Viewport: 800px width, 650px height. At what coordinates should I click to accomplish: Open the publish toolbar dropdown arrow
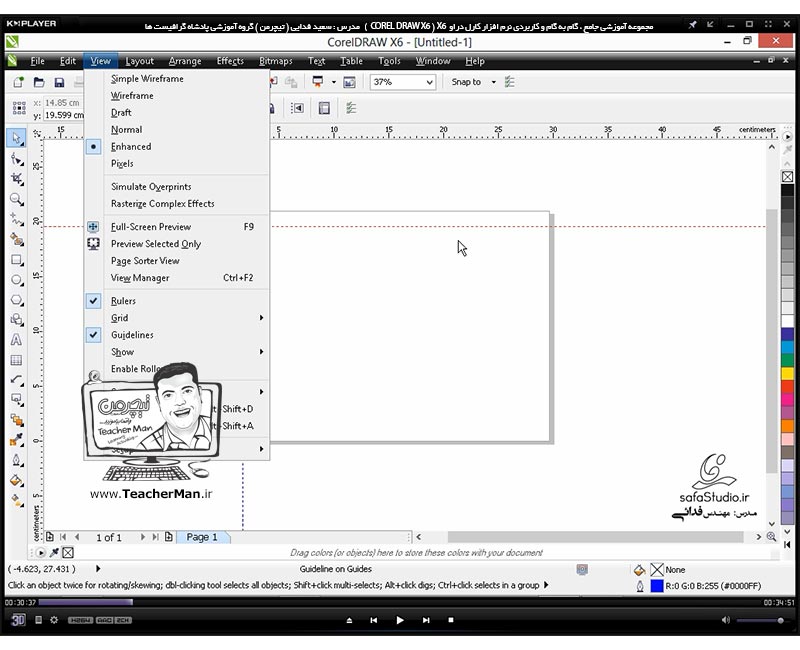[334, 82]
